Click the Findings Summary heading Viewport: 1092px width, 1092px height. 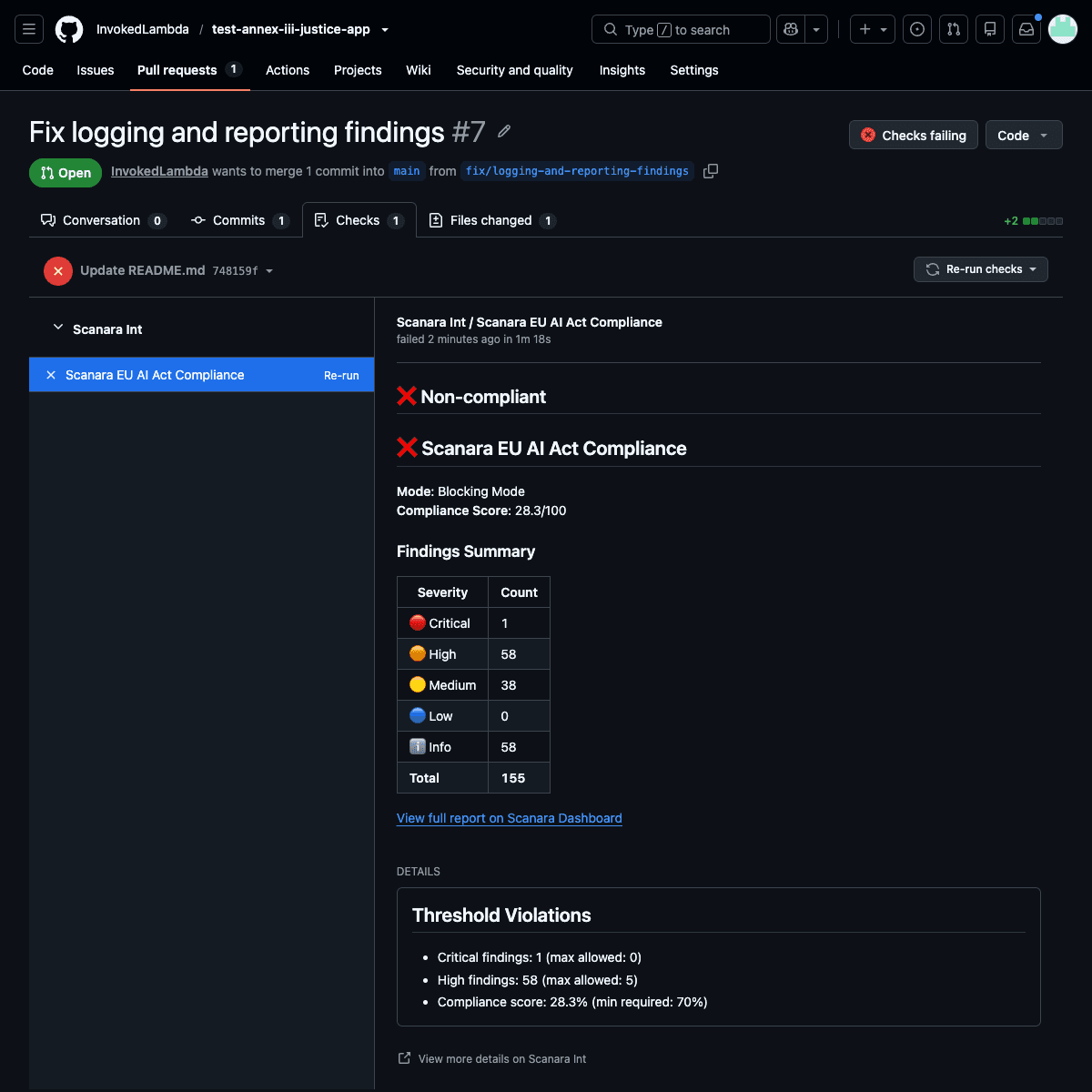tap(466, 551)
